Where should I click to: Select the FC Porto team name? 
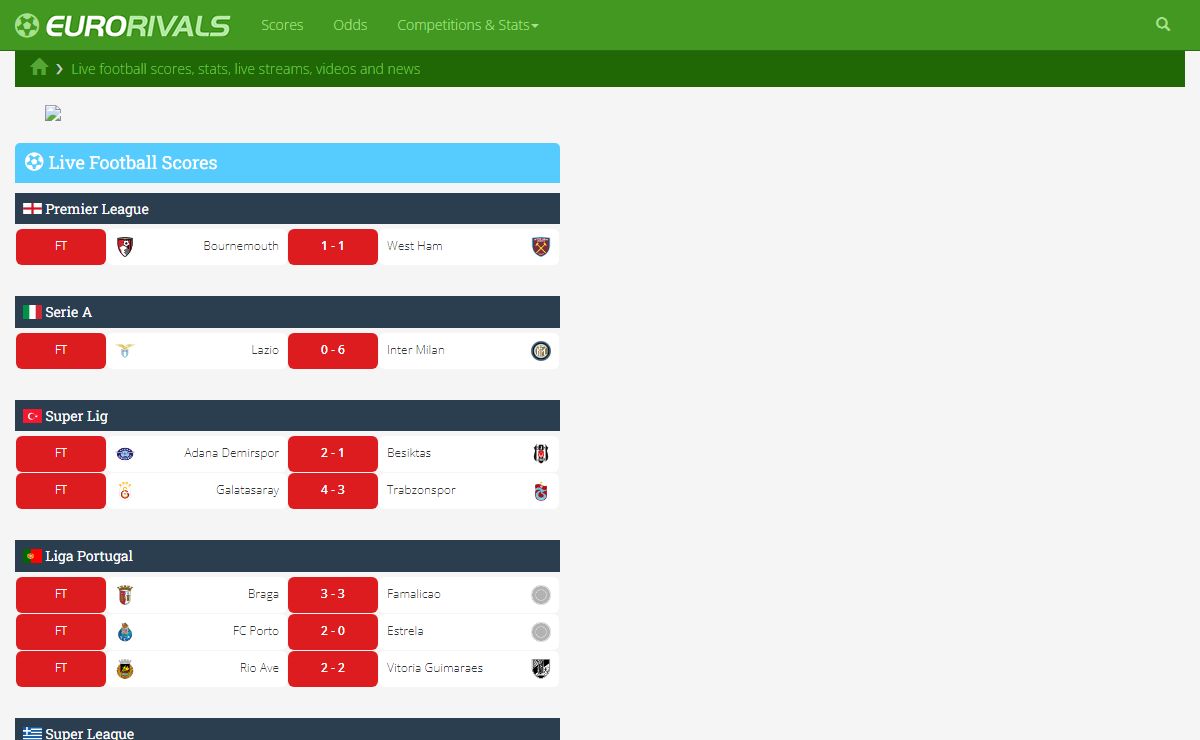click(x=256, y=631)
